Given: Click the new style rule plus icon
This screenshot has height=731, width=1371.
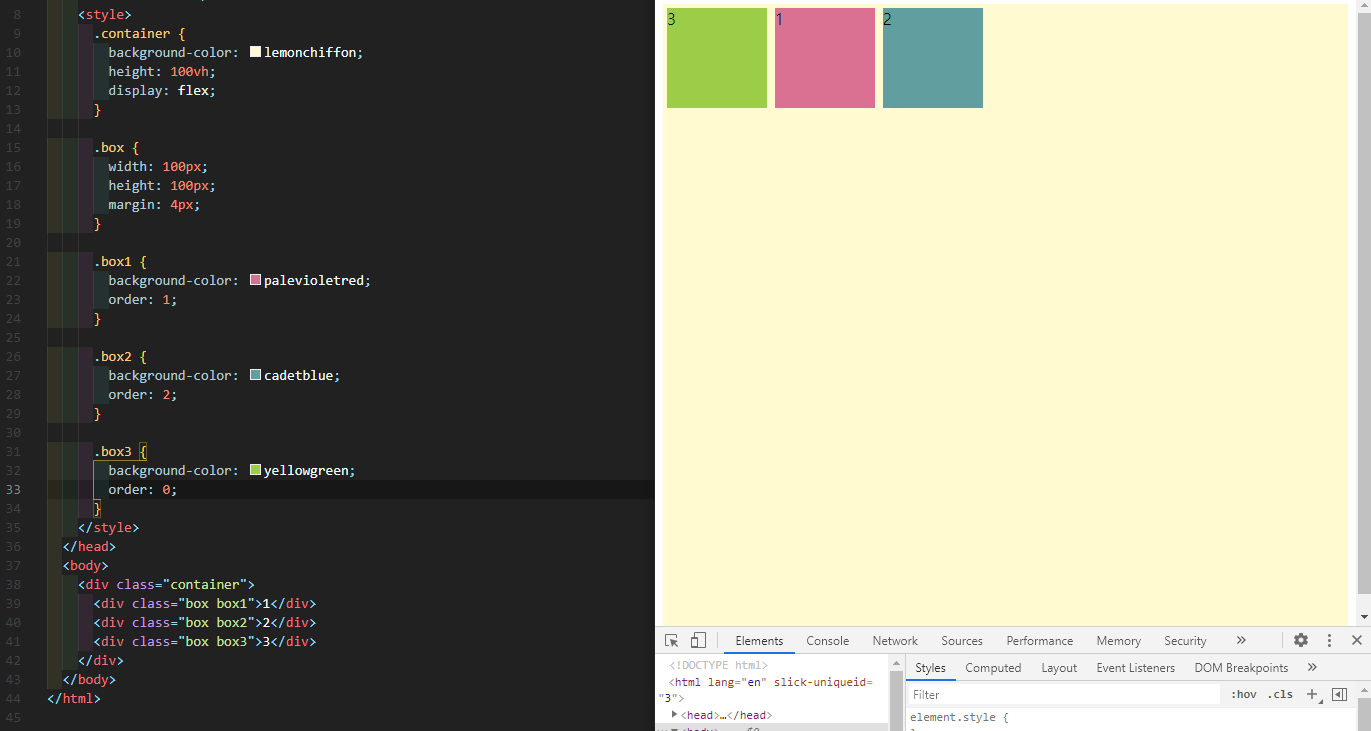Looking at the screenshot, I should click(x=1313, y=694).
